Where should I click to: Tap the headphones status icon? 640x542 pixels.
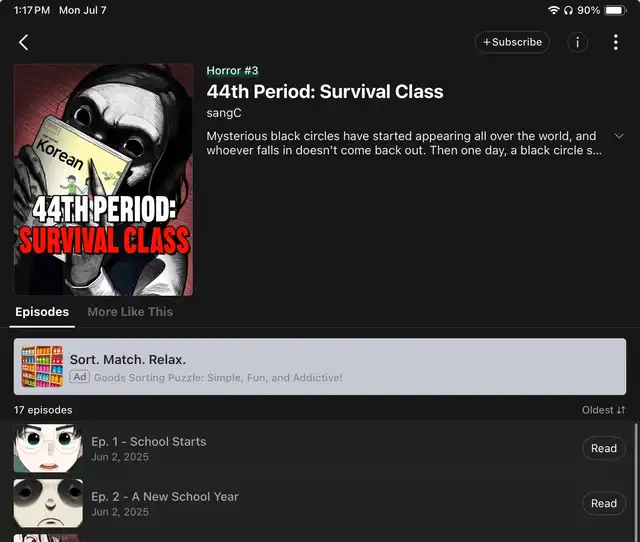pos(568,10)
